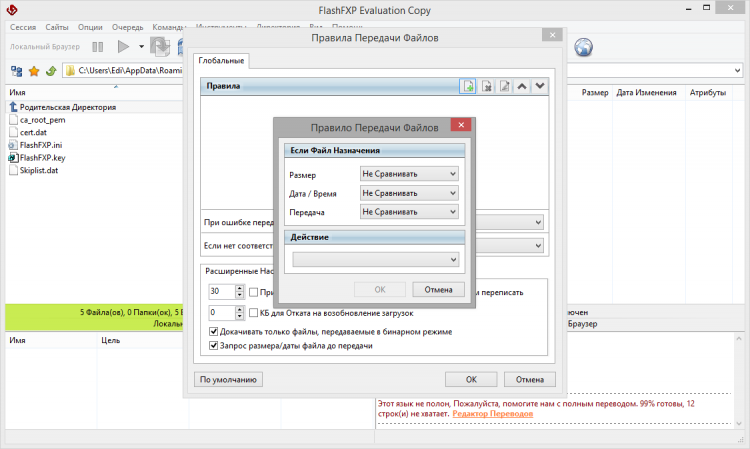
Task: Click the 0 numeric input field
Action: tap(222, 313)
